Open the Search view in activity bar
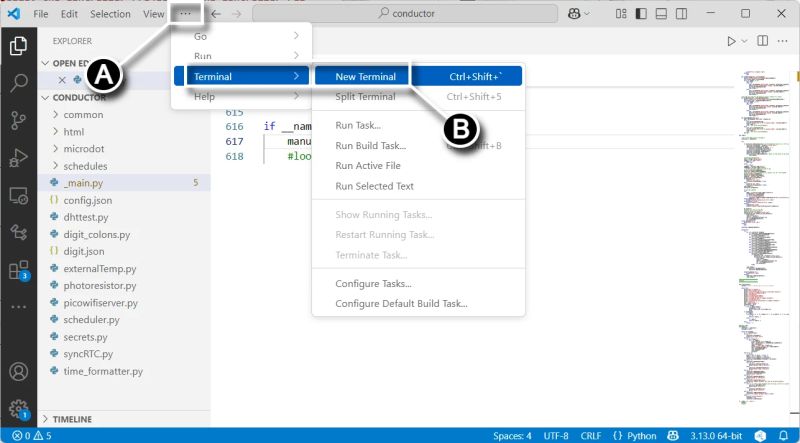 pyautogui.click(x=18, y=82)
